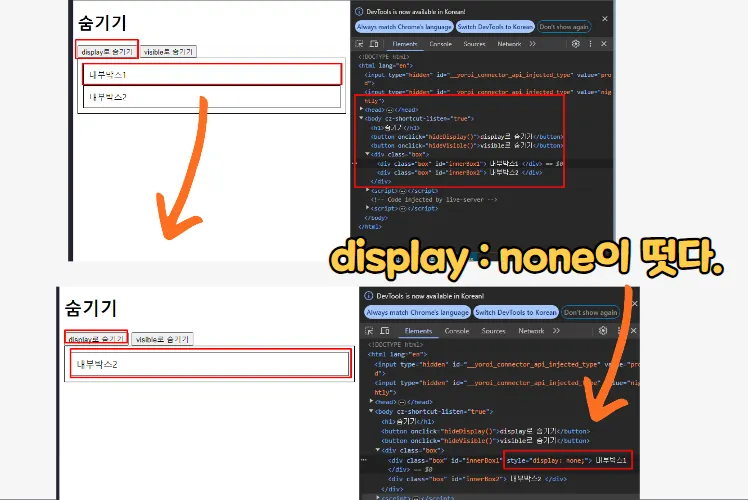Open Elements tab in bottom DevTools
Viewport: 748px width, 500px height.
(x=418, y=331)
